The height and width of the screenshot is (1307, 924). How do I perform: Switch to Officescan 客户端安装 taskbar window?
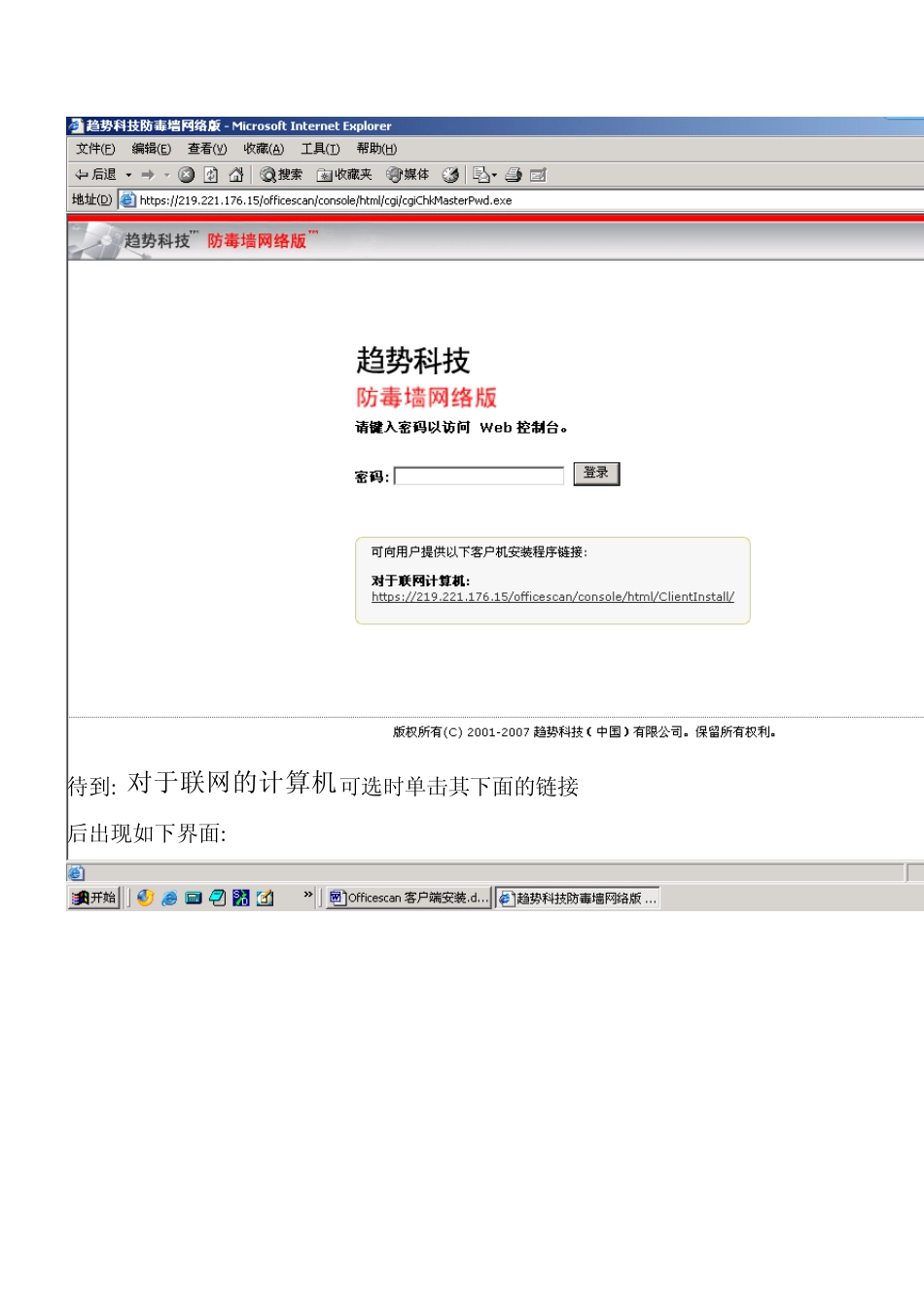pos(409,898)
